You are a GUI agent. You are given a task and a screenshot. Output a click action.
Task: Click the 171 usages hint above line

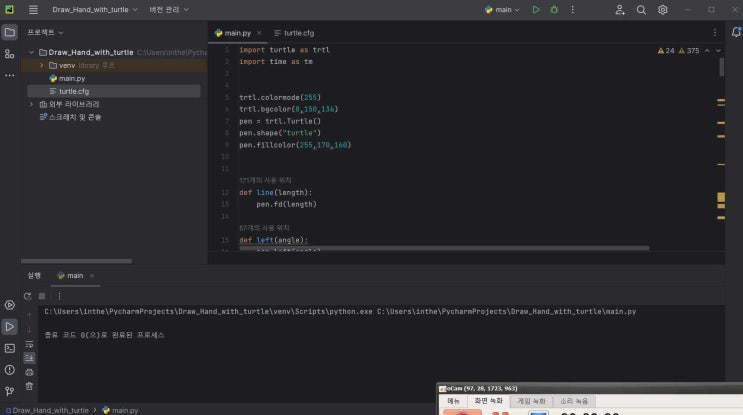coord(265,180)
